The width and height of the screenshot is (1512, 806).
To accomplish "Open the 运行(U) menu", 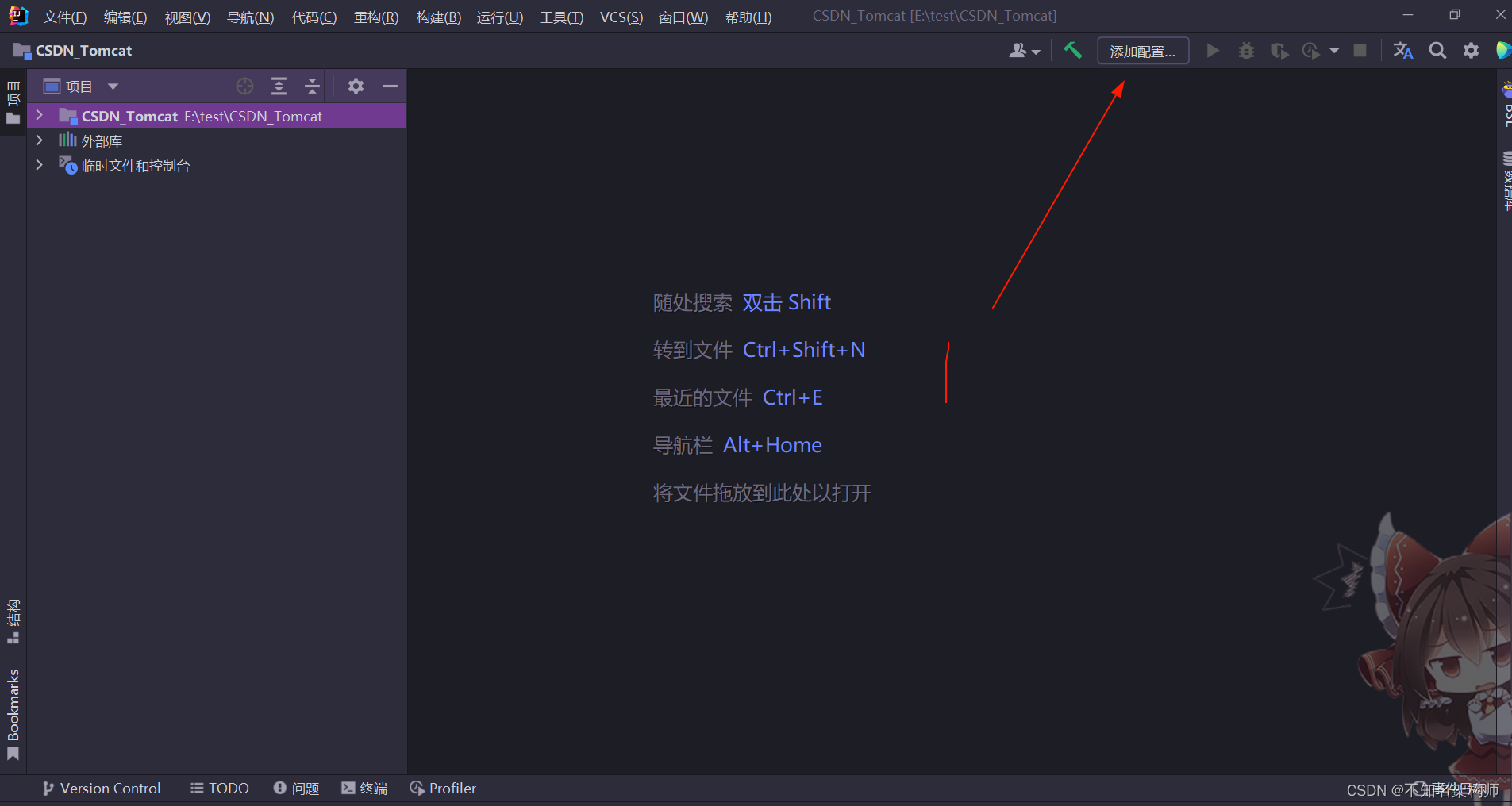I will [x=498, y=17].
